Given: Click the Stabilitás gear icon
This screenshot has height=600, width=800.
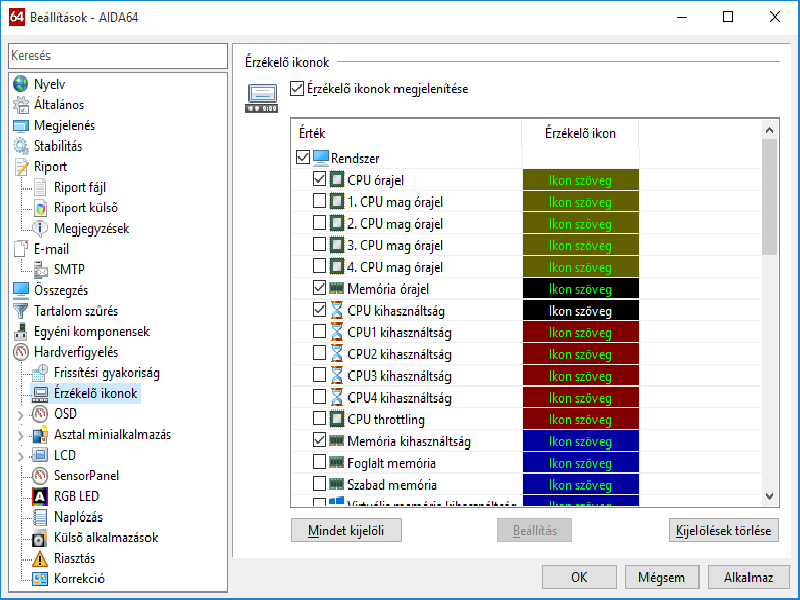Looking at the screenshot, I should tap(20, 146).
